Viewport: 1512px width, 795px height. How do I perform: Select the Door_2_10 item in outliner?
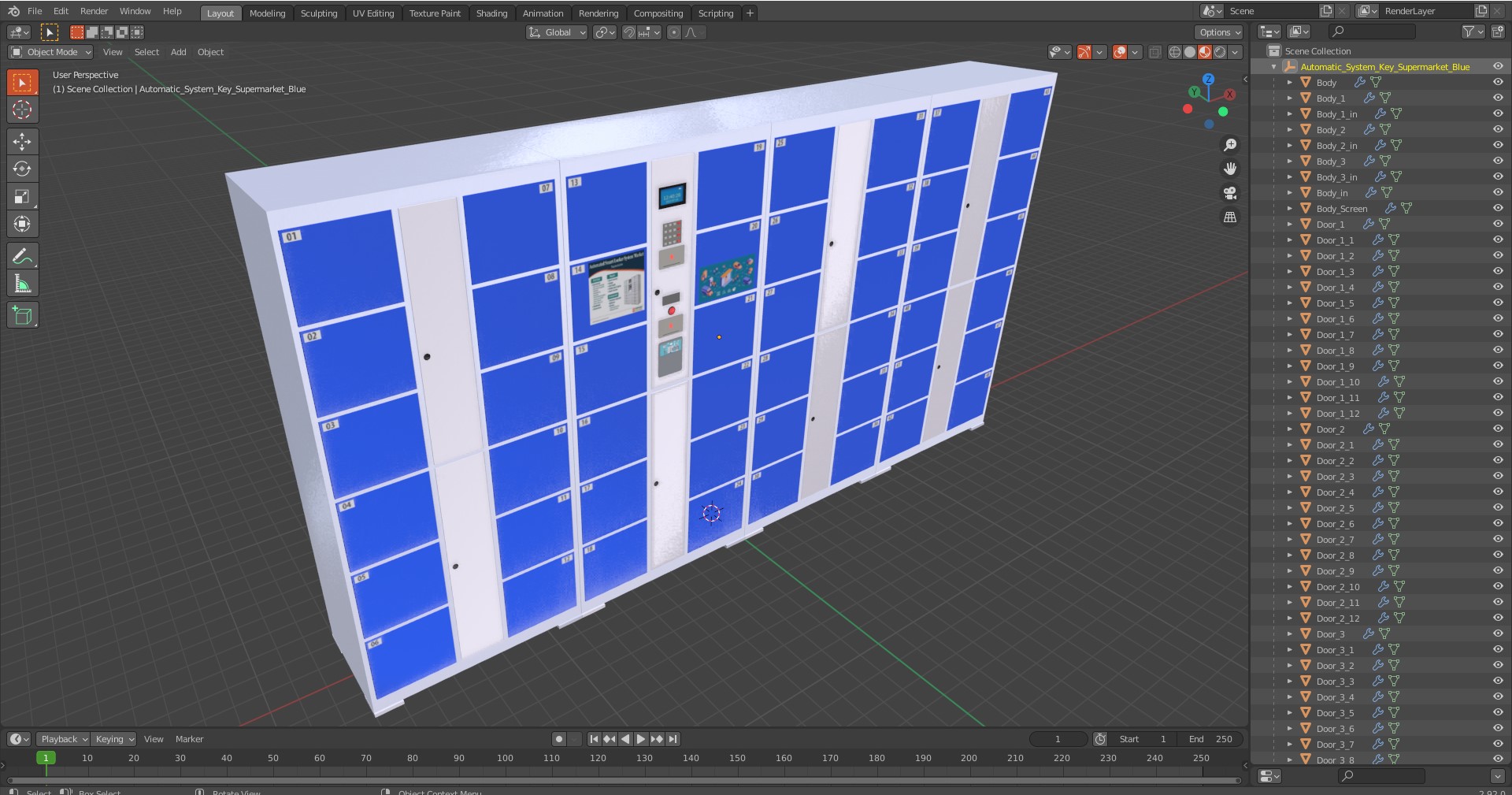(1337, 587)
